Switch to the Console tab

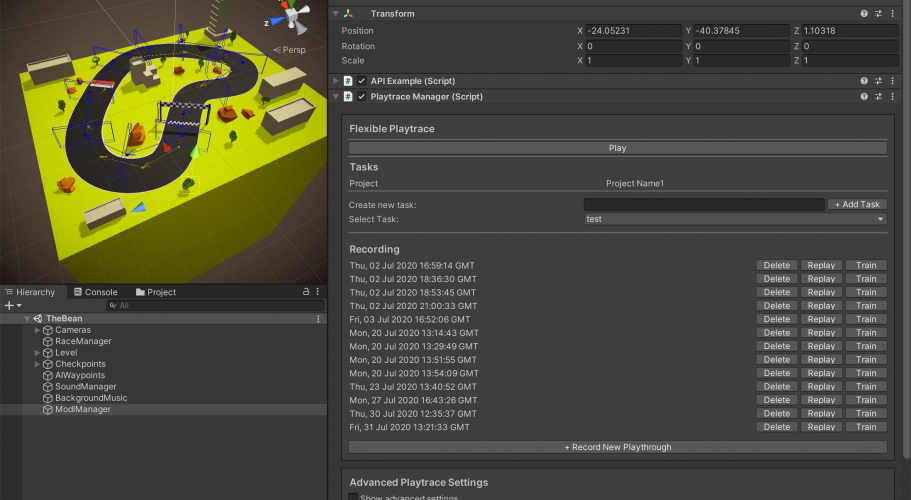pyautogui.click(x=96, y=292)
